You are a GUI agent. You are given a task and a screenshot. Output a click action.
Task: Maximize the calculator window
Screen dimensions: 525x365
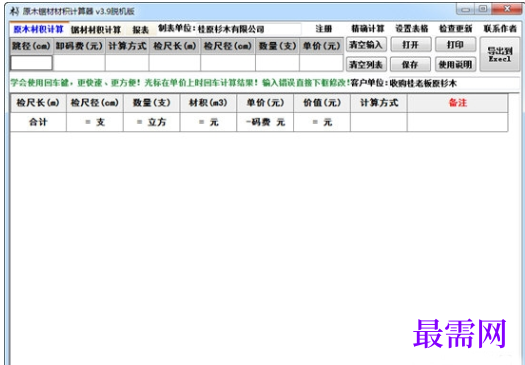coord(482,9)
